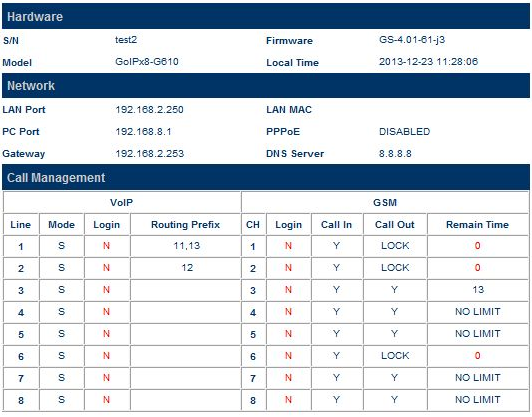532x417 pixels.
Task: Select the firmware version GS-4.01-61-j3
Action: click(x=412, y=40)
